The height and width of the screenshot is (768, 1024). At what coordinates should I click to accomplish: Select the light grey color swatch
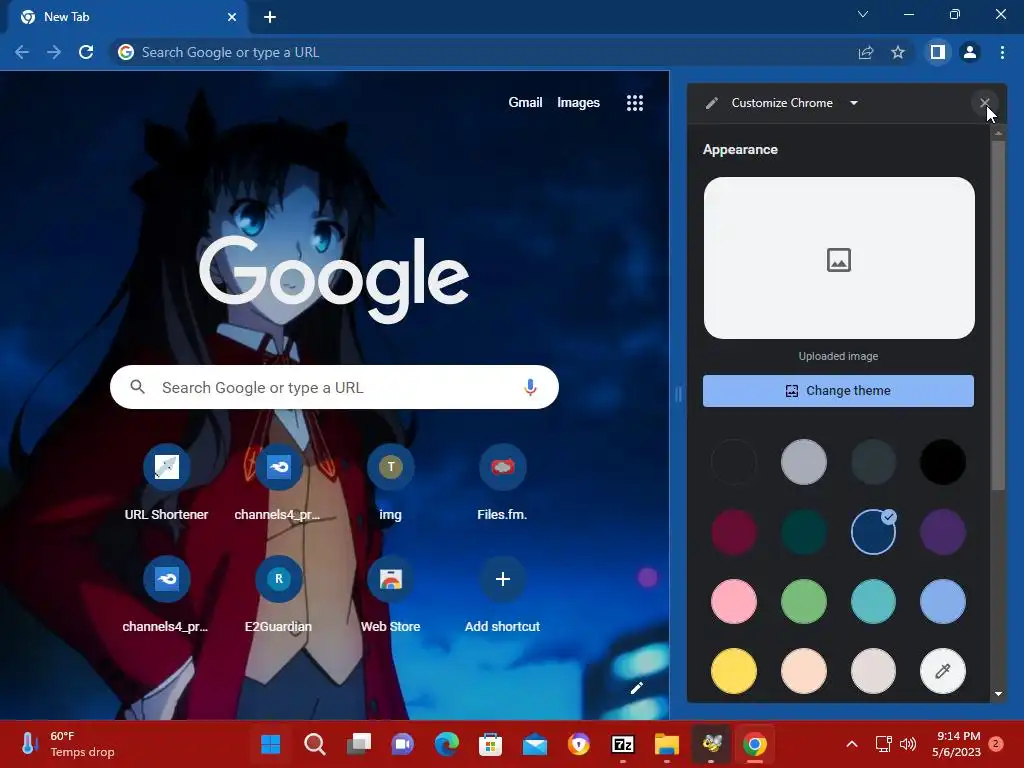coord(803,462)
